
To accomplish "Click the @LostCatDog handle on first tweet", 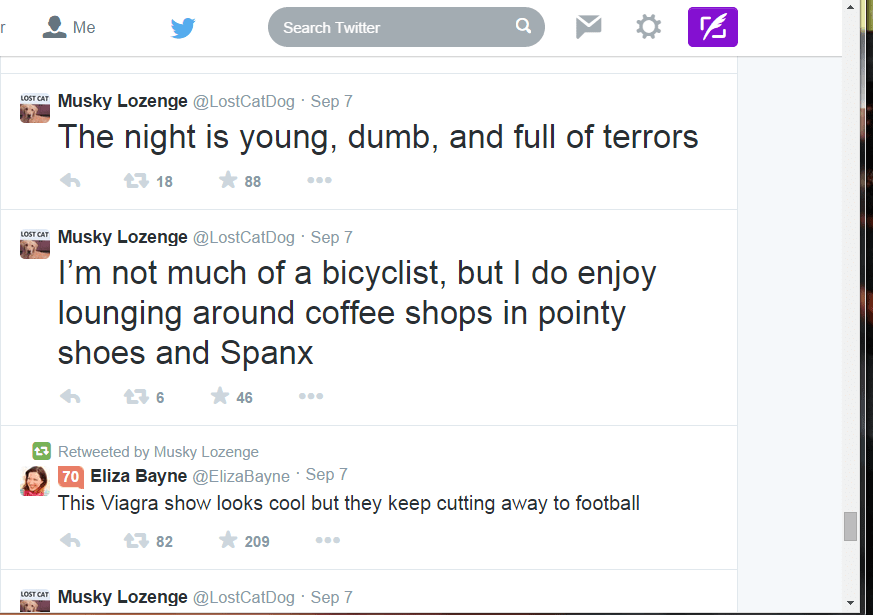I will tap(243, 101).
